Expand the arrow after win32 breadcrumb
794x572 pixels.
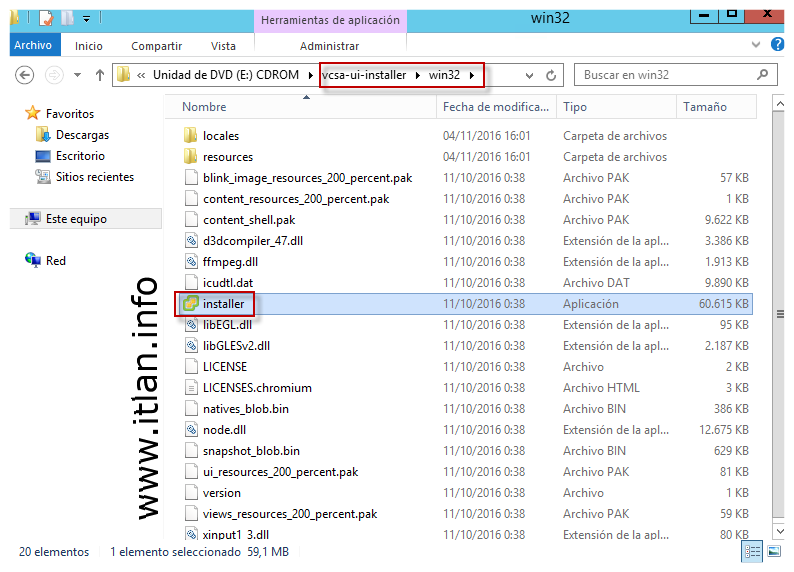coord(473,75)
